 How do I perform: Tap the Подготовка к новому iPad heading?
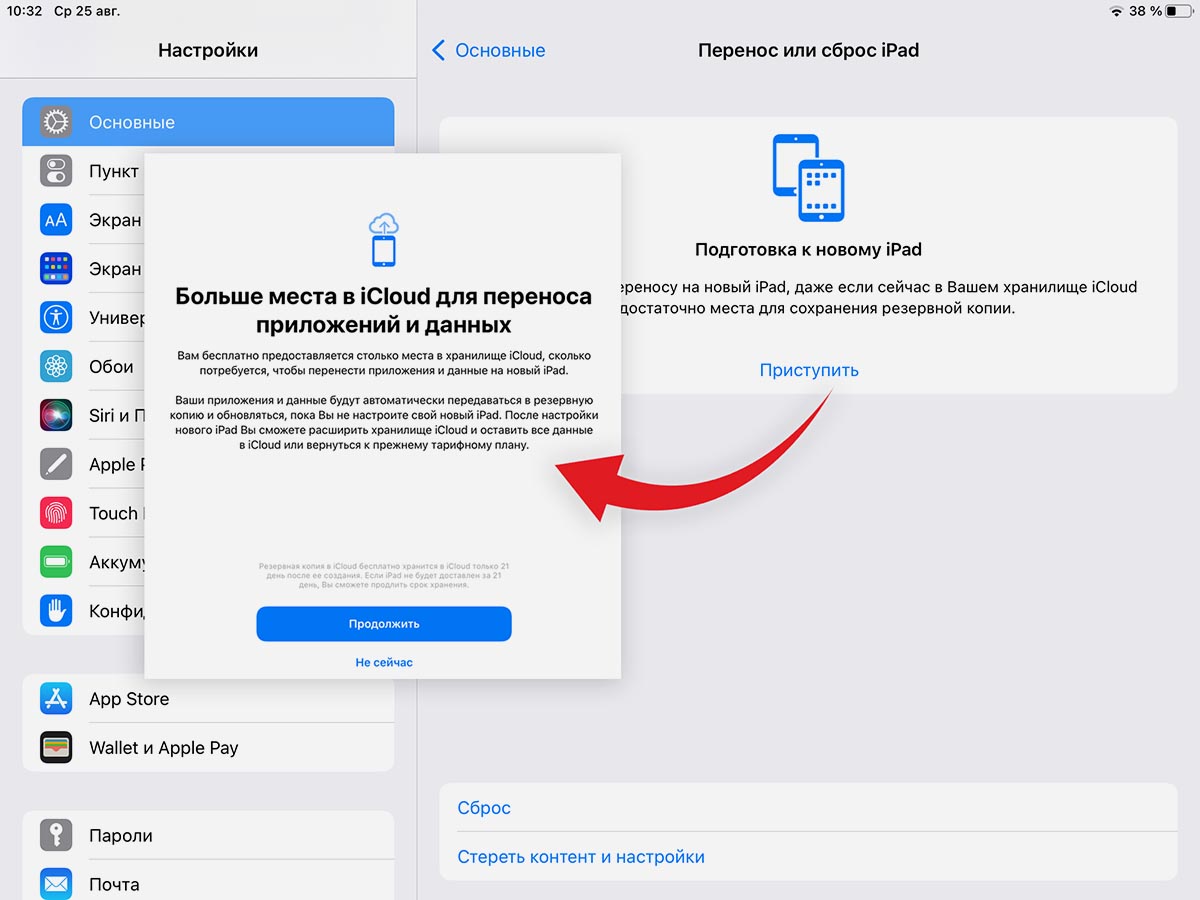pyautogui.click(x=808, y=249)
